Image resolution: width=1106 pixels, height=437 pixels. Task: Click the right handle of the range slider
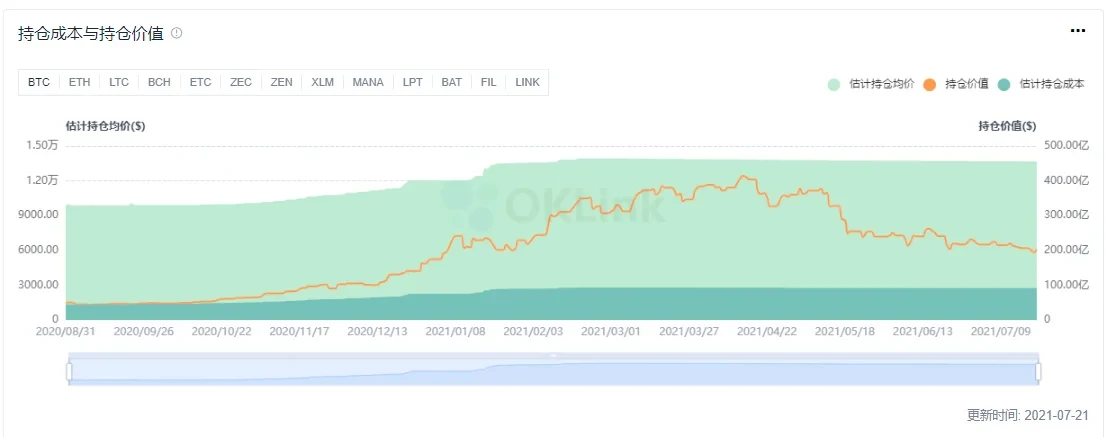pos(1039,372)
